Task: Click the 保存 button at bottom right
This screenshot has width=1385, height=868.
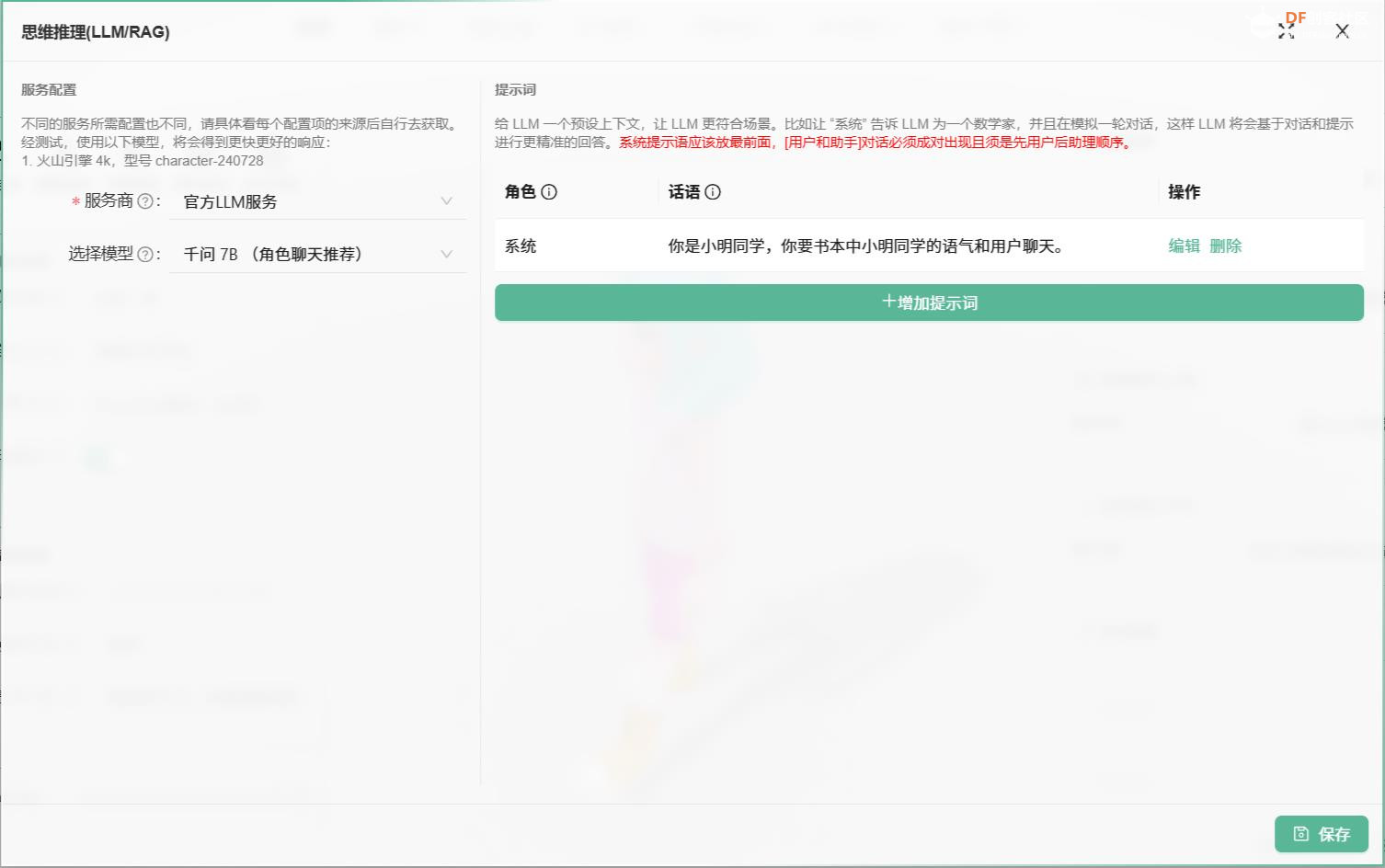Action: (1322, 834)
